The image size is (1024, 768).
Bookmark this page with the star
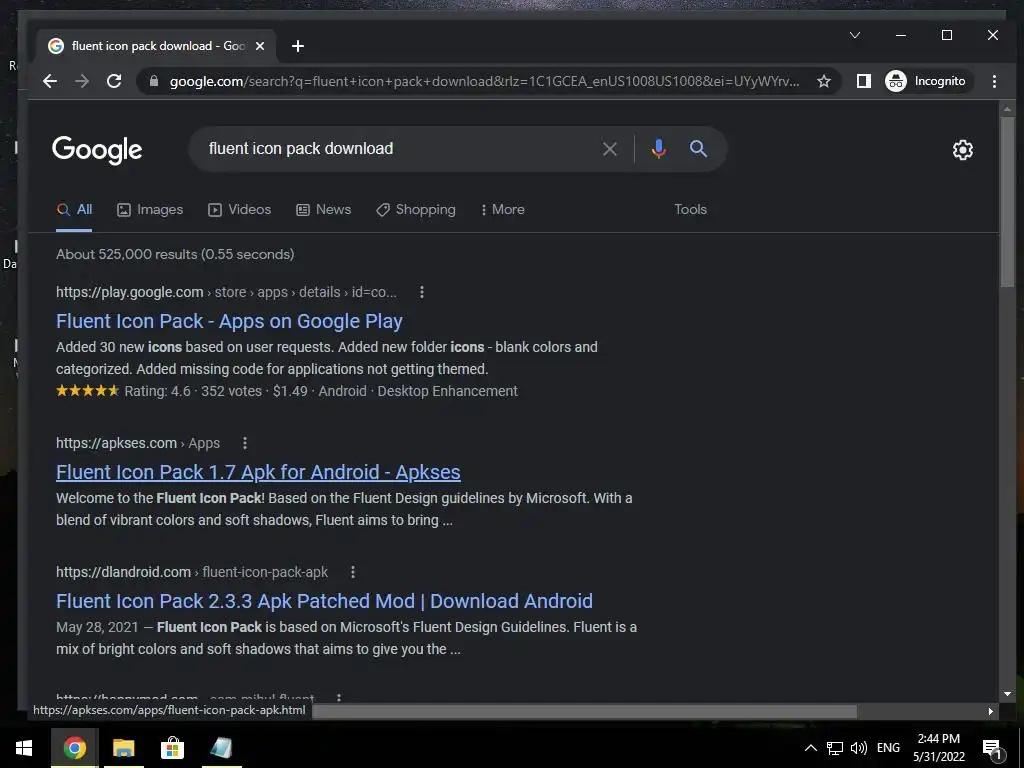(x=824, y=81)
